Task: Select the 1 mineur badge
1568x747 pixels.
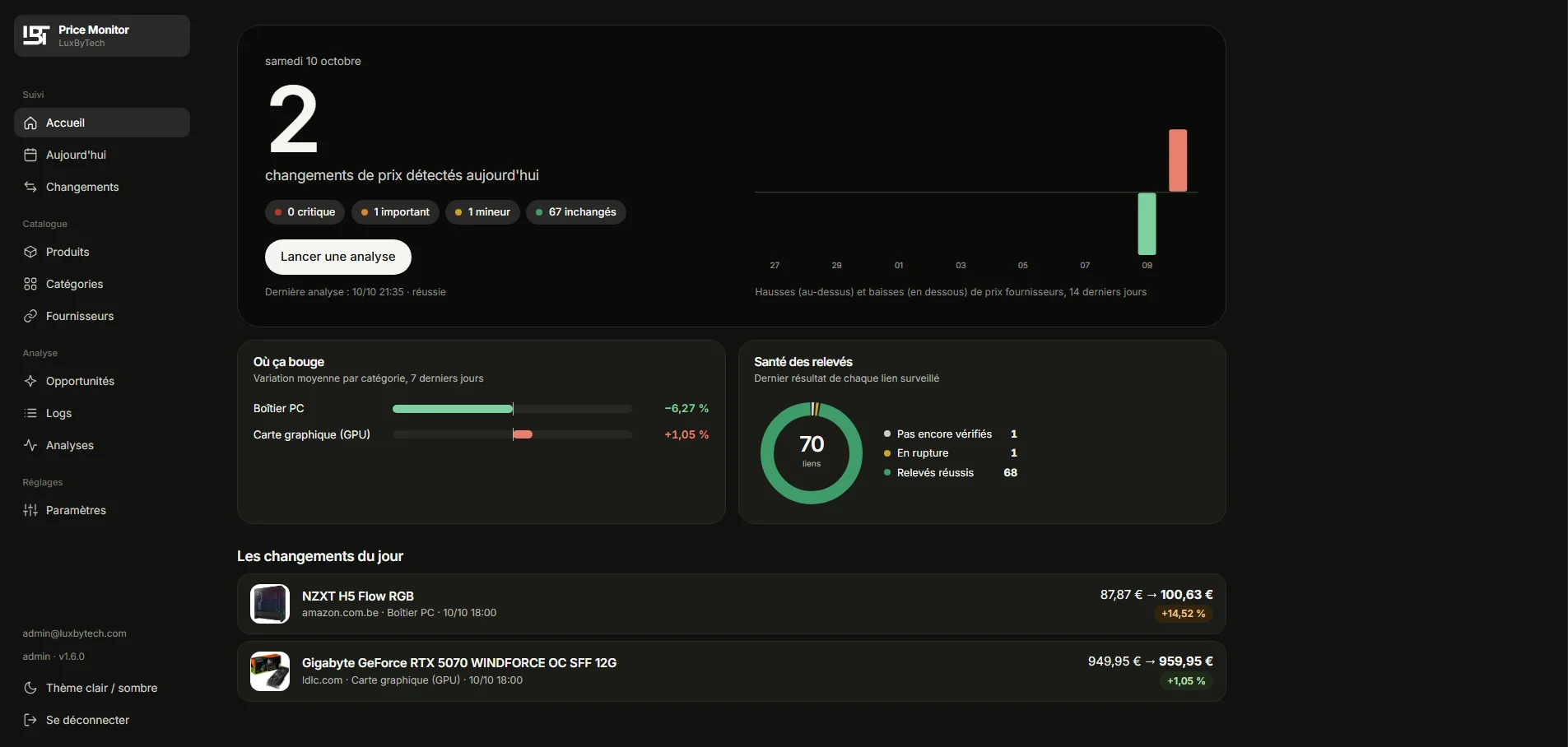Action: (482, 212)
